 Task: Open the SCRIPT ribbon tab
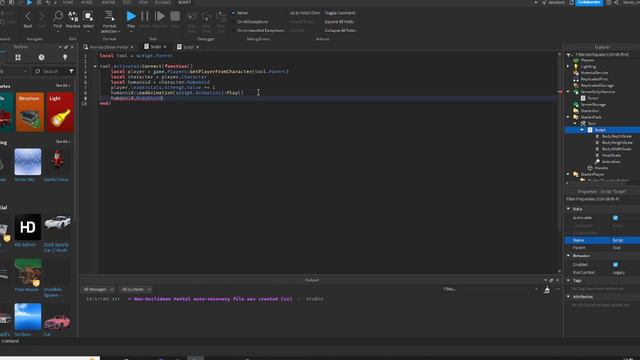(184, 2)
